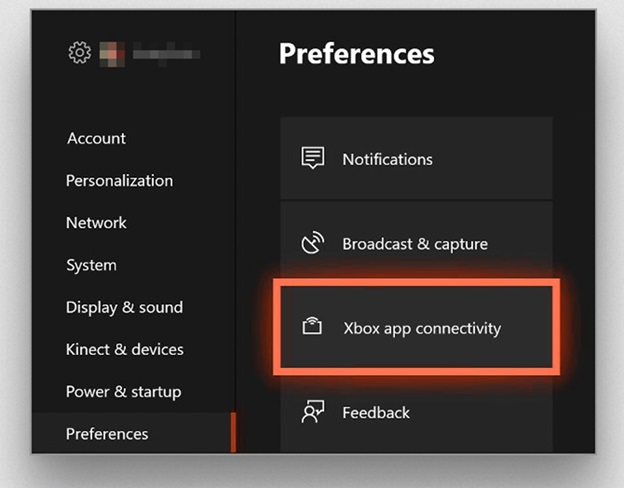Click the settings gear icon
The image size is (624, 488).
(80, 53)
